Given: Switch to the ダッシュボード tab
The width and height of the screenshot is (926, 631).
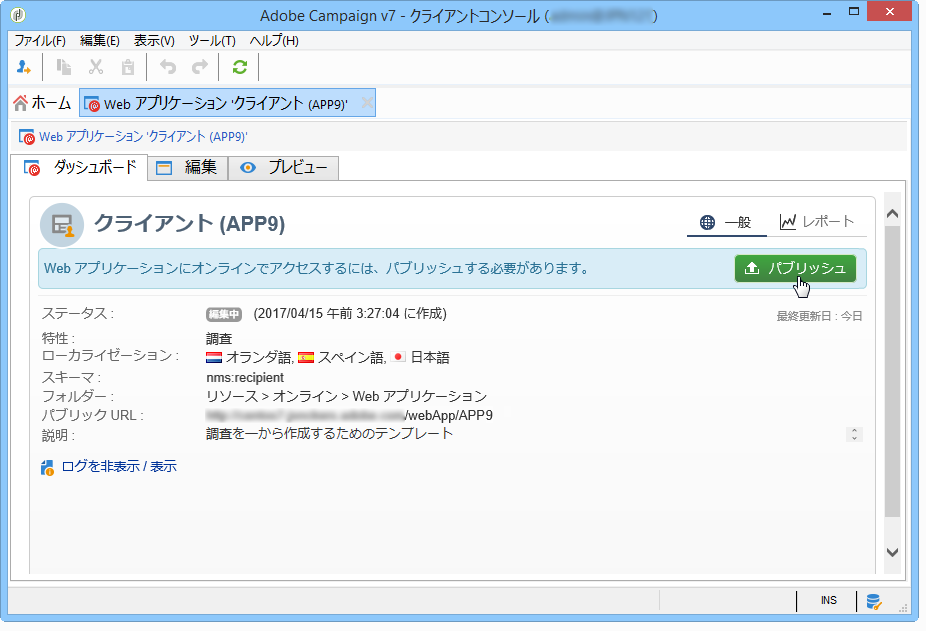Looking at the screenshot, I should point(79,168).
